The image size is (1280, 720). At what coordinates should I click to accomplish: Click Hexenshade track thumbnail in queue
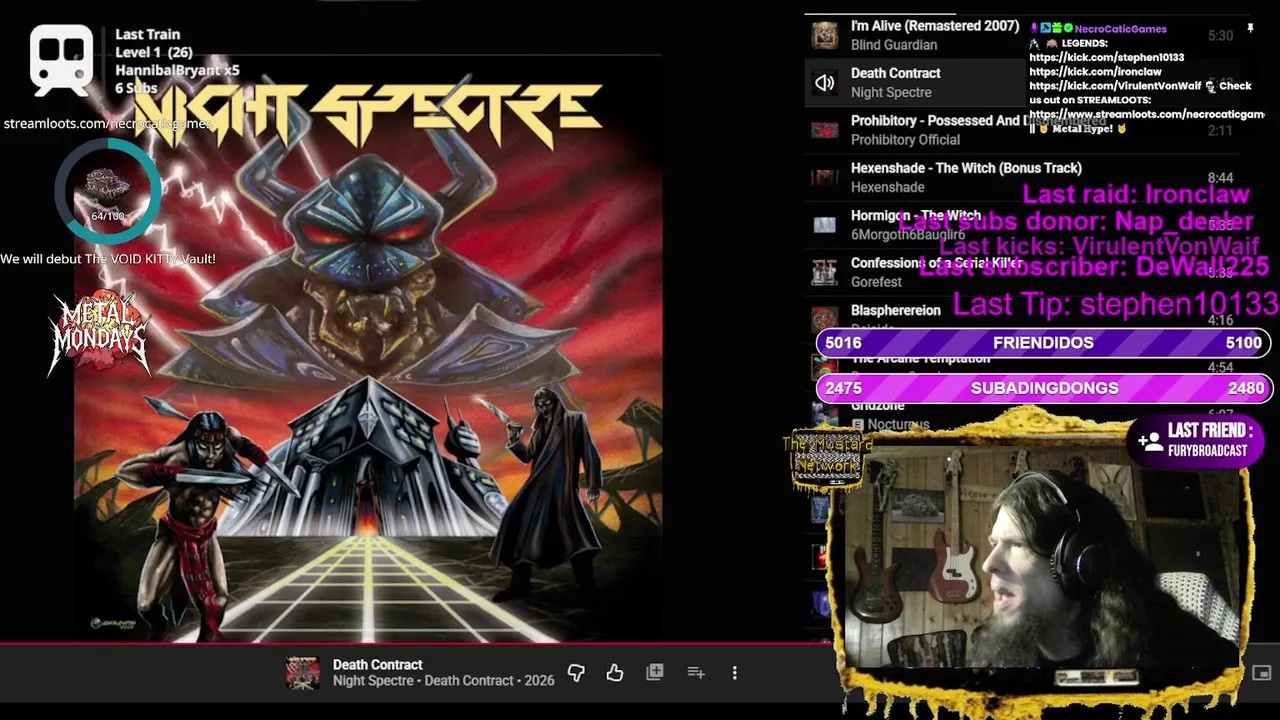pyautogui.click(x=824, y=178)
